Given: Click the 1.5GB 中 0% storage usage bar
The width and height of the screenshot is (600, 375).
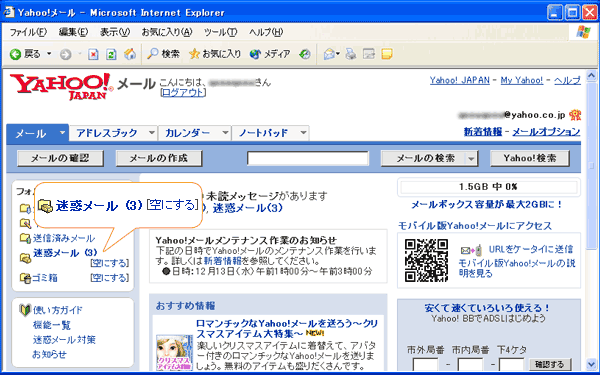Looking at the screenshot, I should [x=489, y=187].
